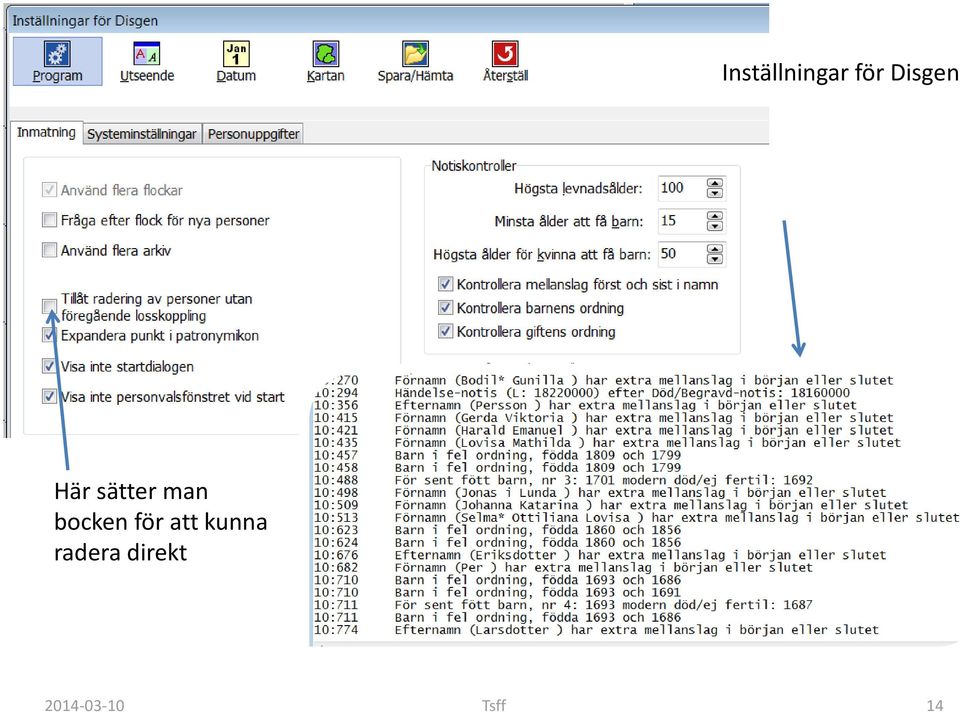Image resolution: width=960 pixels, height=712 pixels.
Task: Open the Kartan map settings
Action: (x=325, y=61)
